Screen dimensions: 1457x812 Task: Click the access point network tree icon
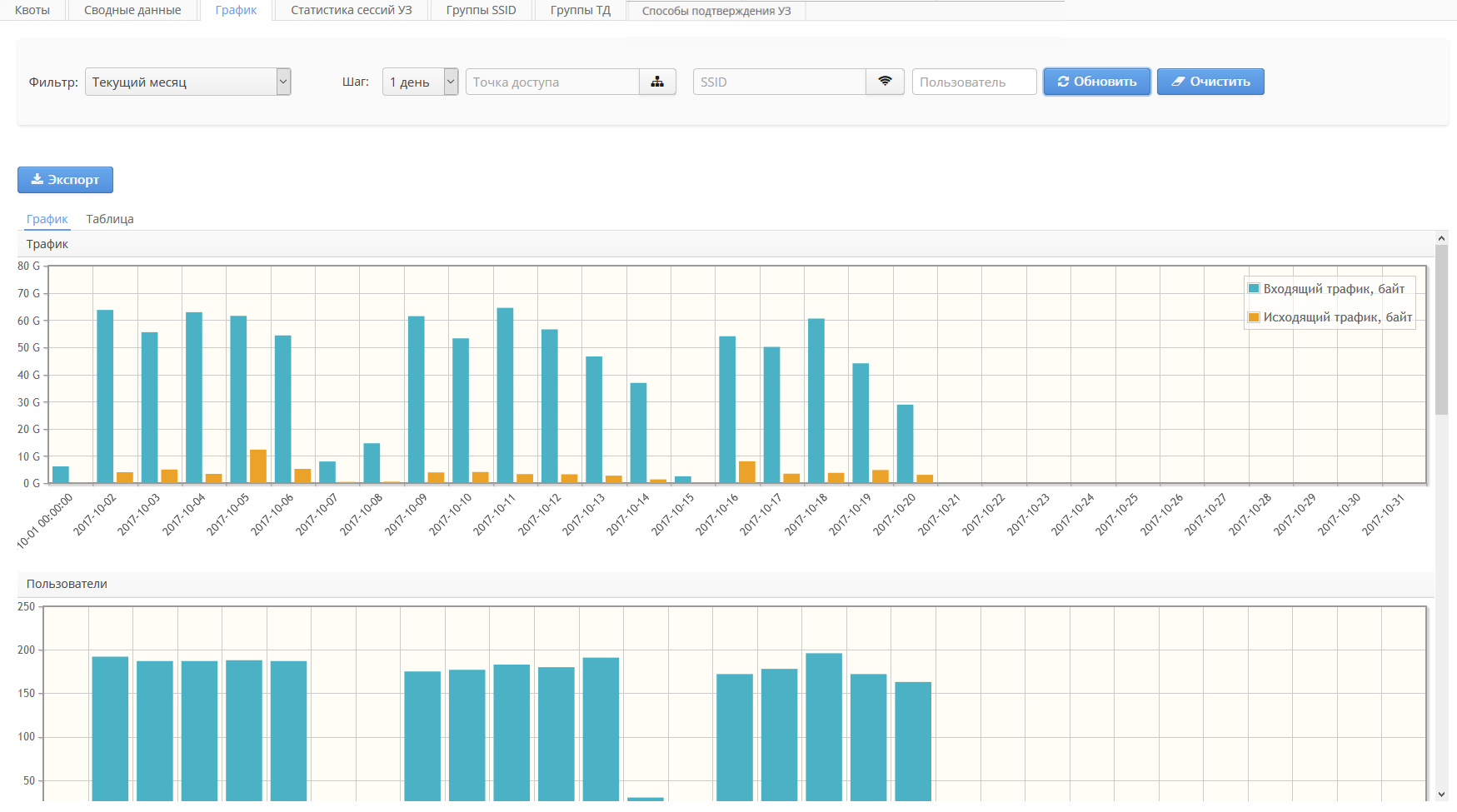tap(657, 82)
